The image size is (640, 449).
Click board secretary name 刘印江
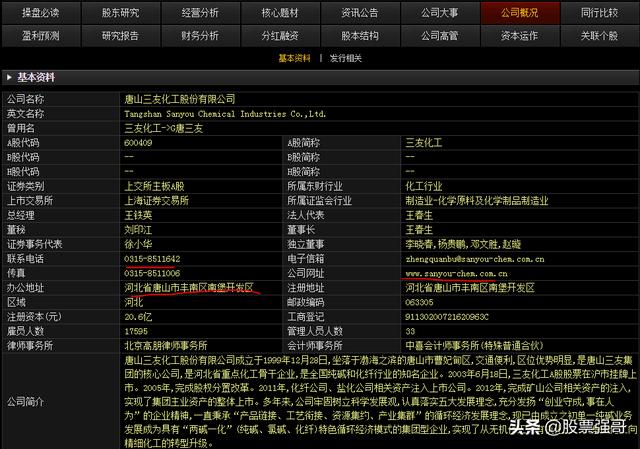pos(138,229)
